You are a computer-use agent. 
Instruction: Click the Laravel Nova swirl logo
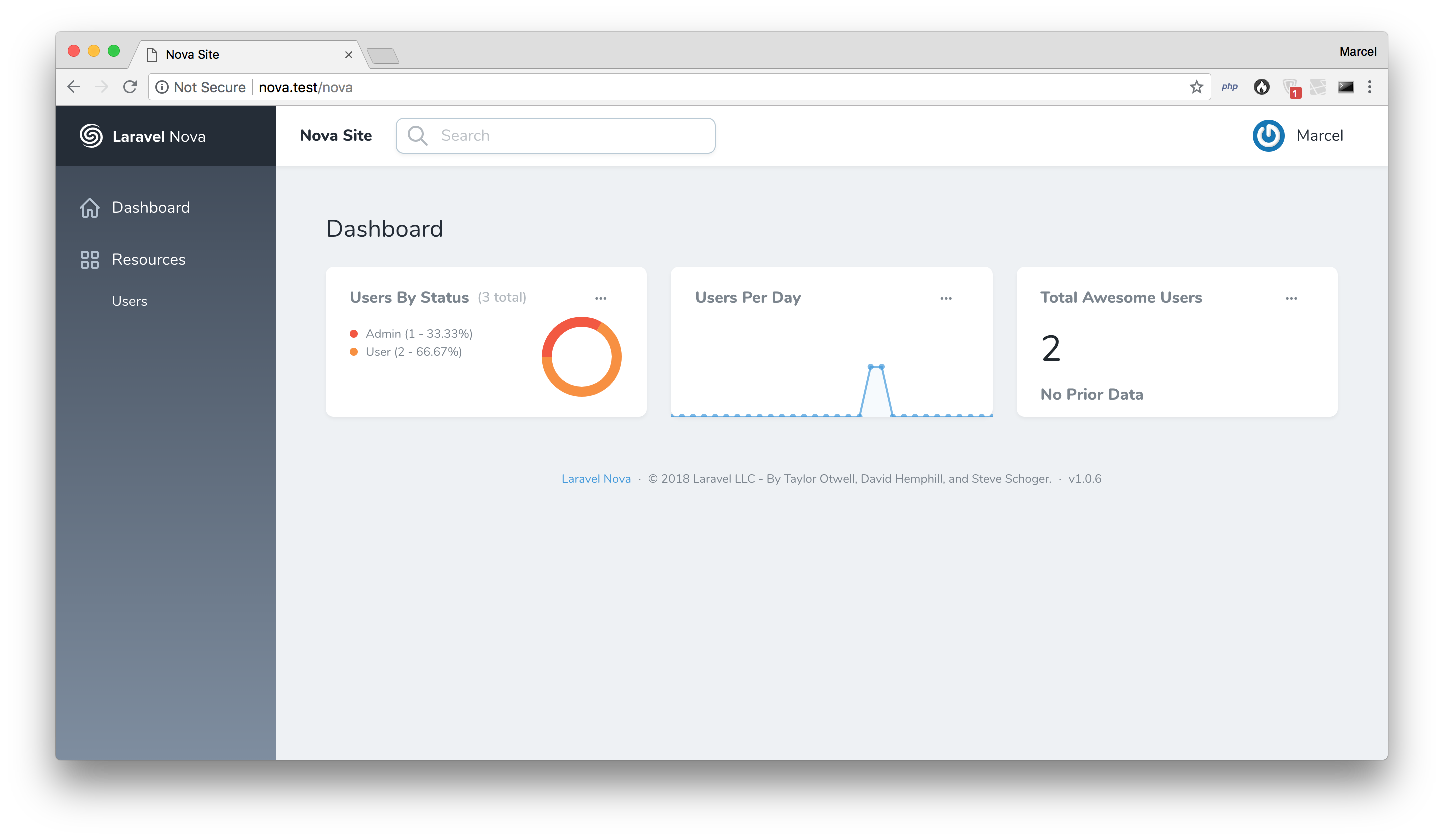(91, 136)
